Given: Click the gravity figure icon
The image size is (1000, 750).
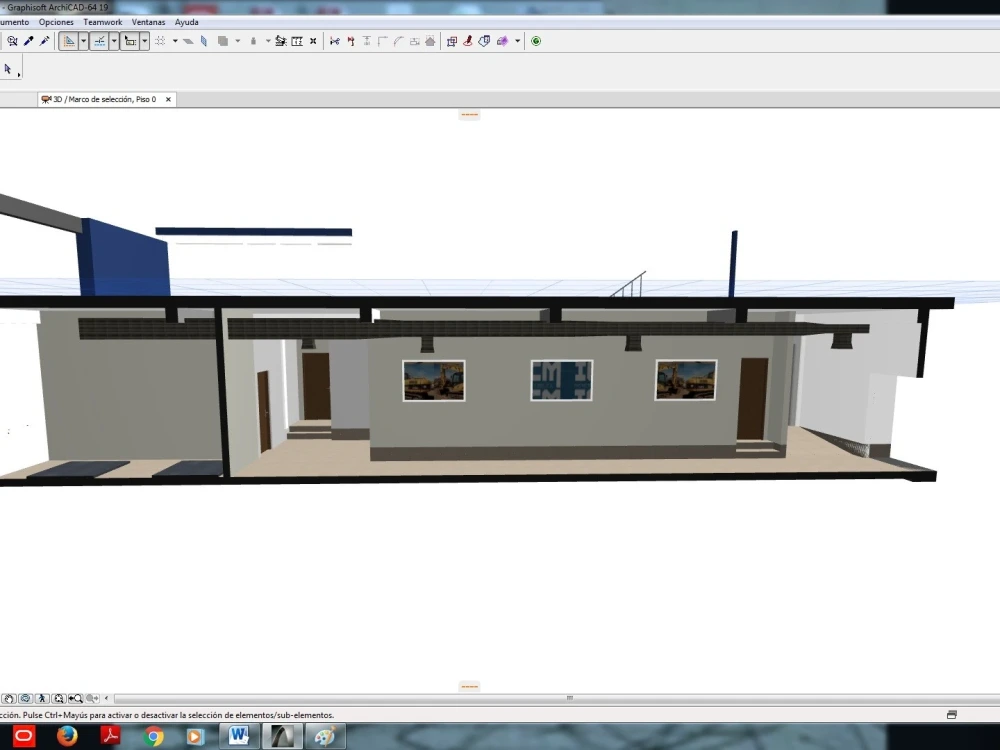Looking at the screenshot, I should coord(253,41).
